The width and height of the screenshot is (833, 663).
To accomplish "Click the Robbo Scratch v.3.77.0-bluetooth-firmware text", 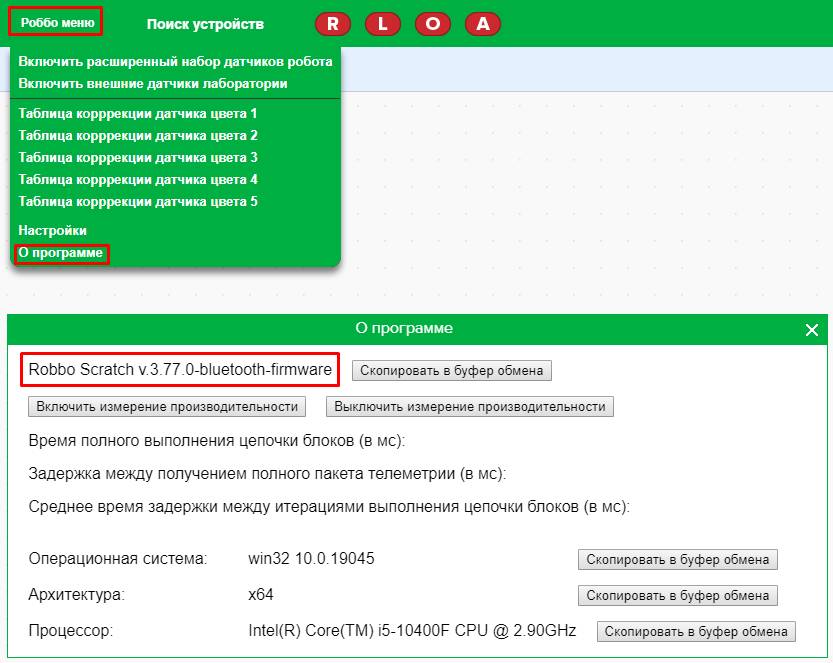I will pos(180,369).
